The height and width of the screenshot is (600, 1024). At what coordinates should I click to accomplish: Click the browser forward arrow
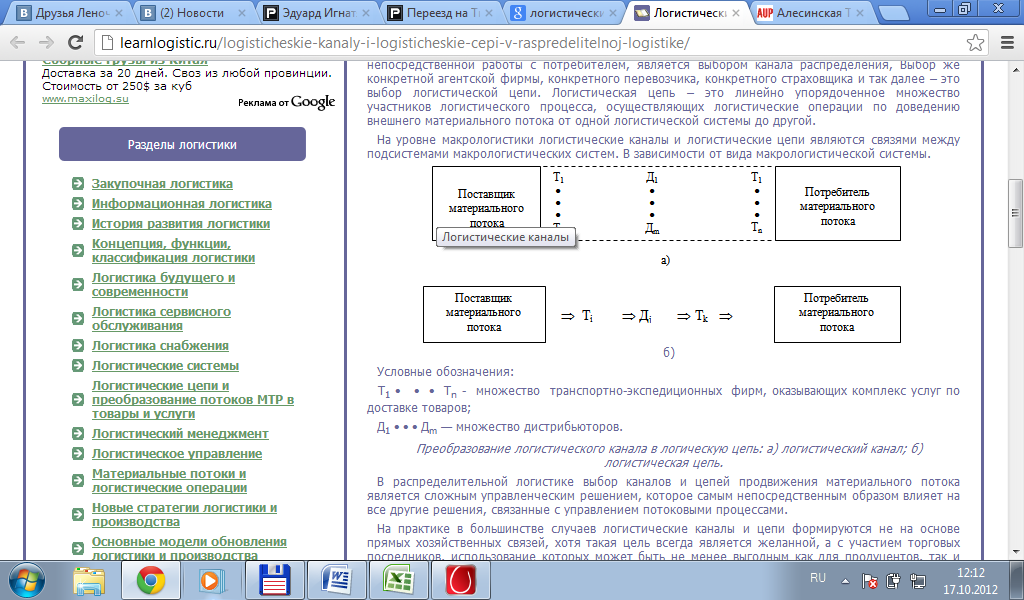click(46, 43)
